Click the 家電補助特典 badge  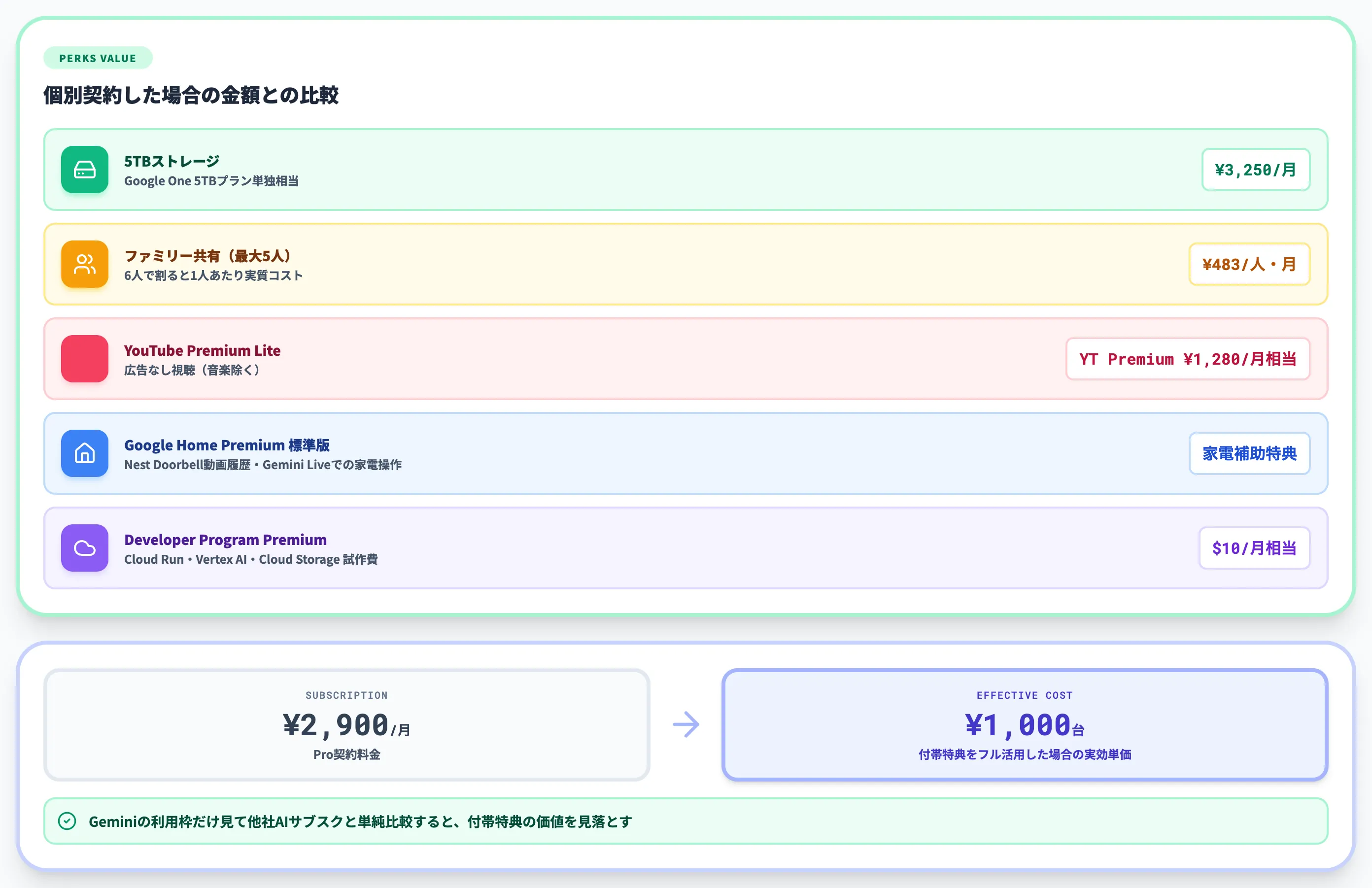click(1249, 453)
